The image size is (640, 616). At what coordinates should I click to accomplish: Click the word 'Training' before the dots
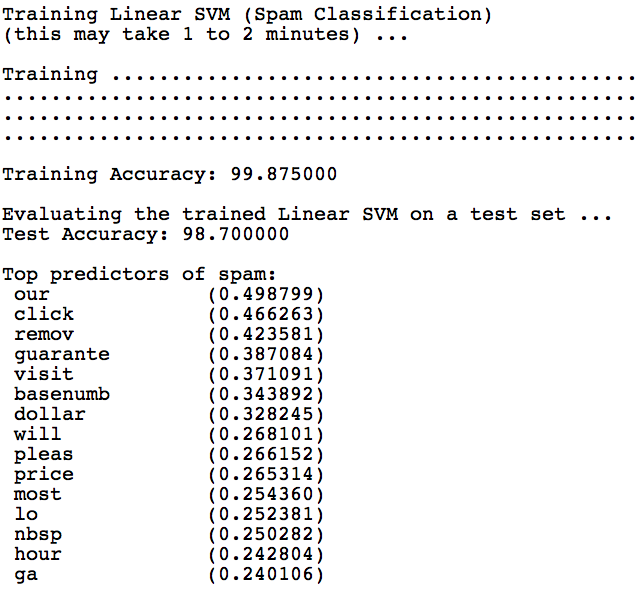(51, 75)
